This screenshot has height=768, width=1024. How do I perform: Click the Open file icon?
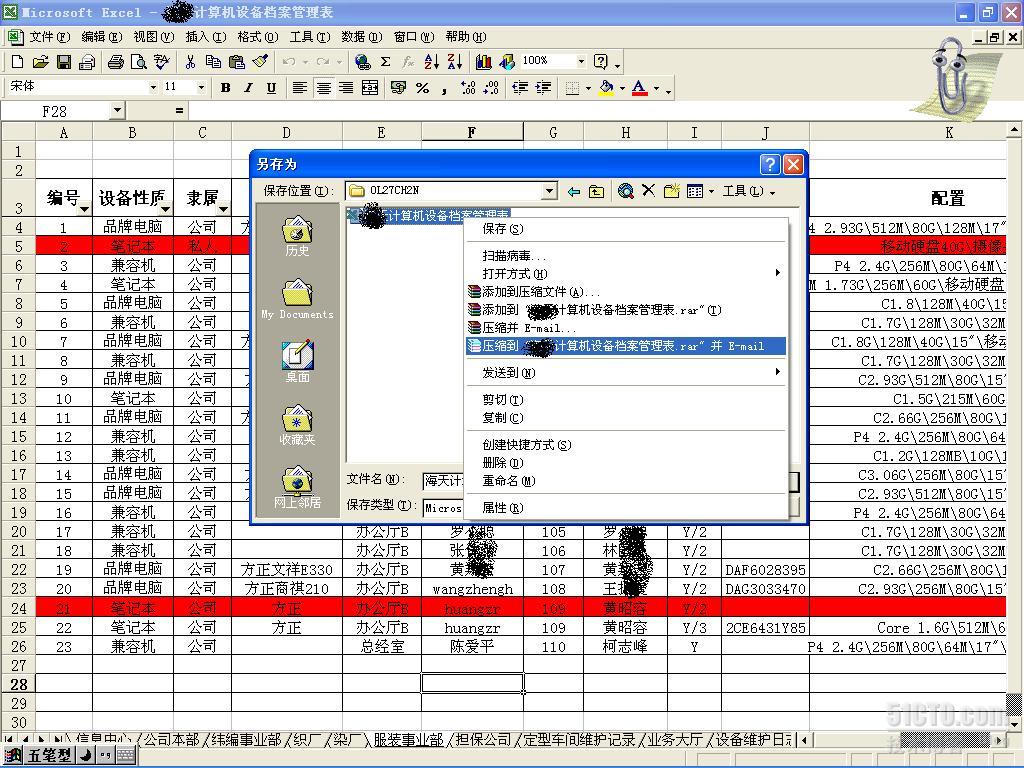click(x=40, y=62)
